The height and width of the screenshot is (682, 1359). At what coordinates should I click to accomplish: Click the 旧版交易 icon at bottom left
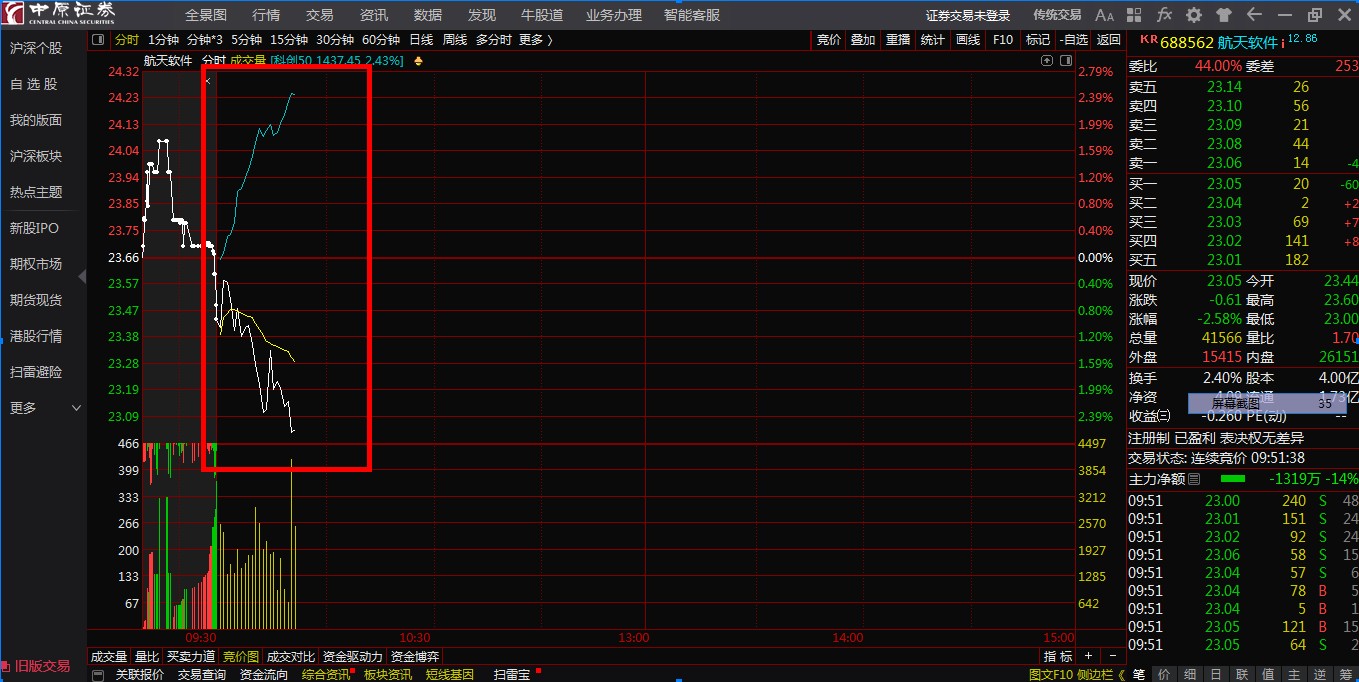point(7,666)
